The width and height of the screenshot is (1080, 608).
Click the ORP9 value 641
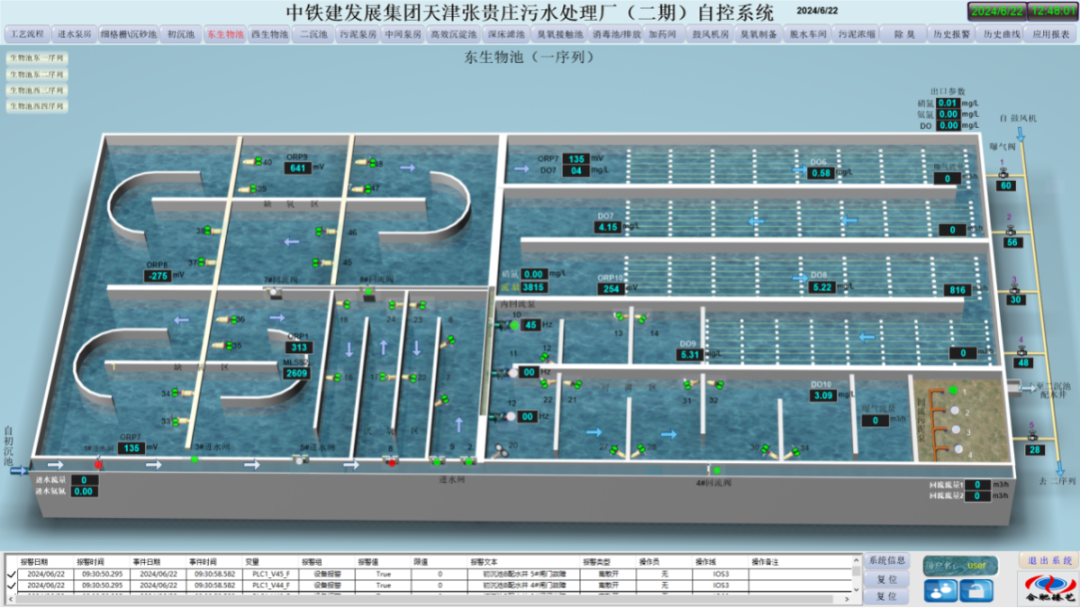[298, 168]
